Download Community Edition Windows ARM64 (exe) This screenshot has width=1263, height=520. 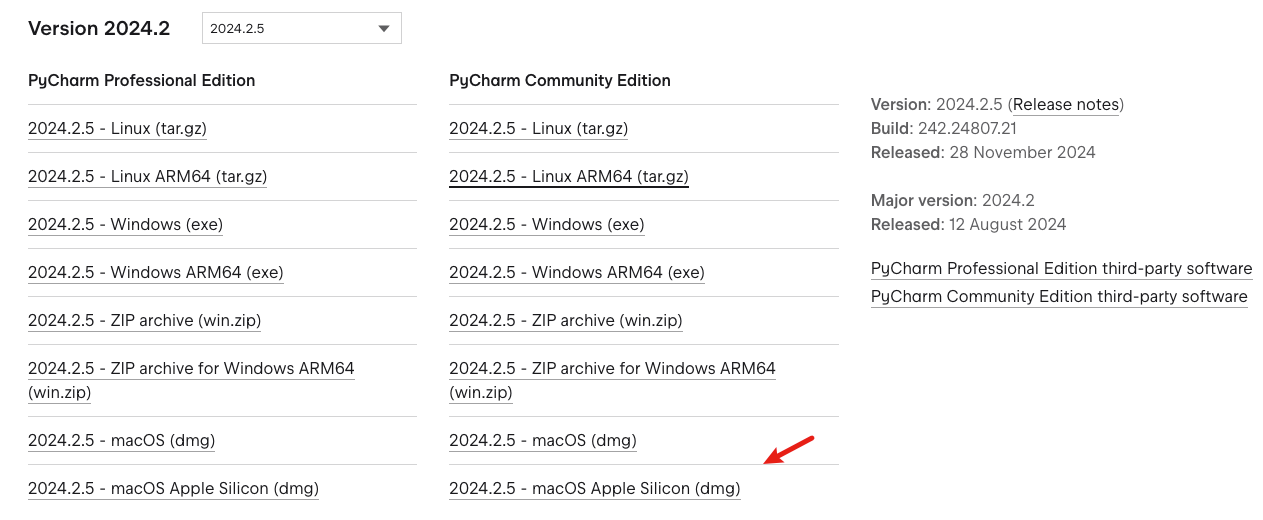(x=576, y=273)
